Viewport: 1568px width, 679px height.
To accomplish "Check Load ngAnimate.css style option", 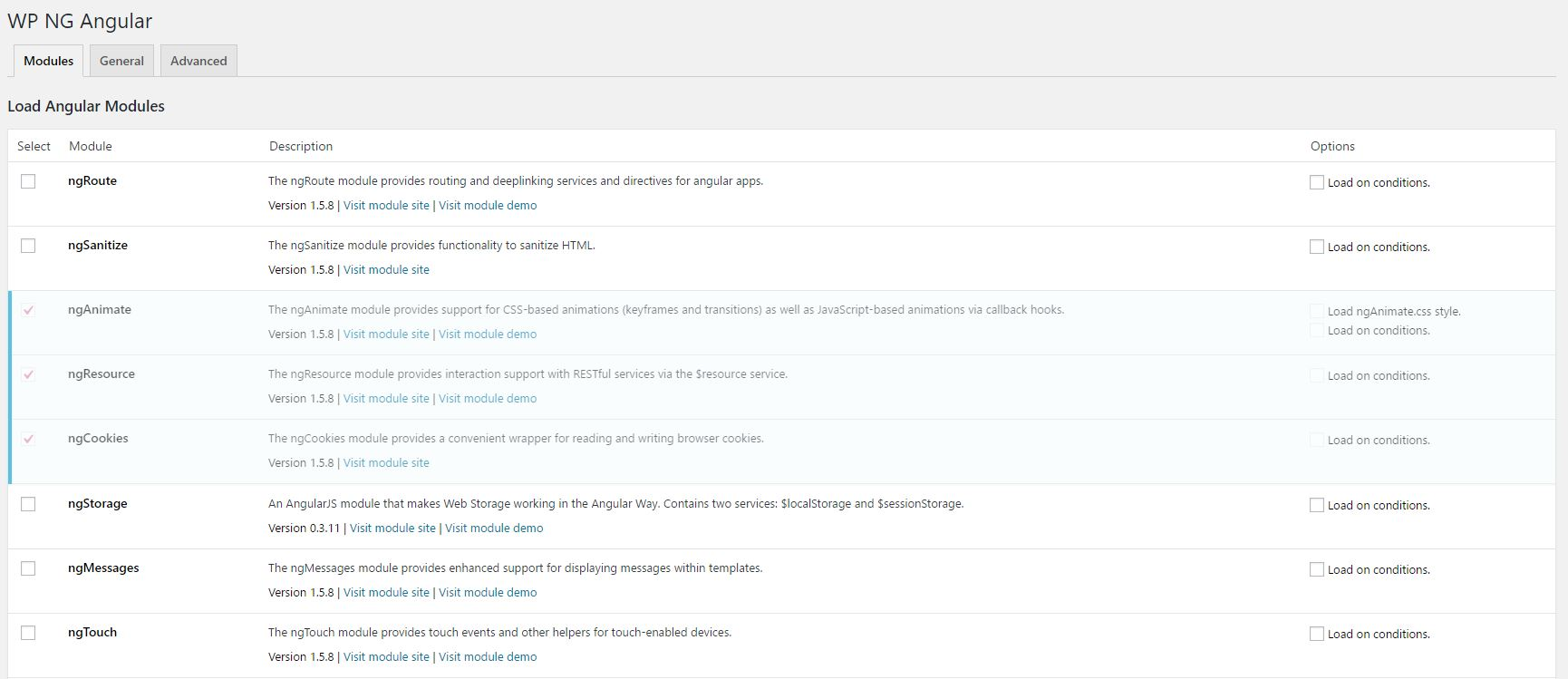I will point(1317,311).
